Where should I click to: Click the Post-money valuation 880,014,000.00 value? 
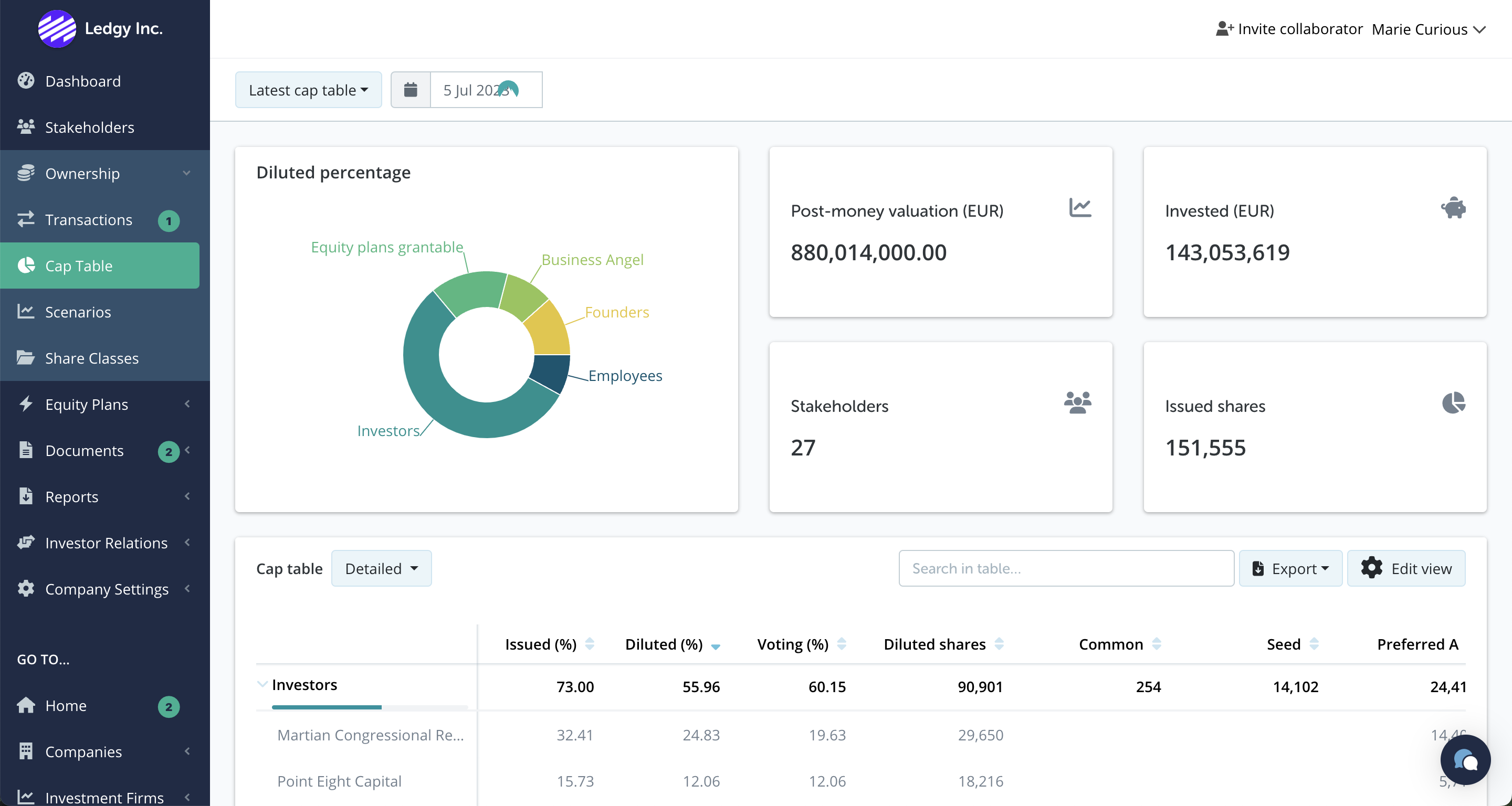(x=868, y=252)
